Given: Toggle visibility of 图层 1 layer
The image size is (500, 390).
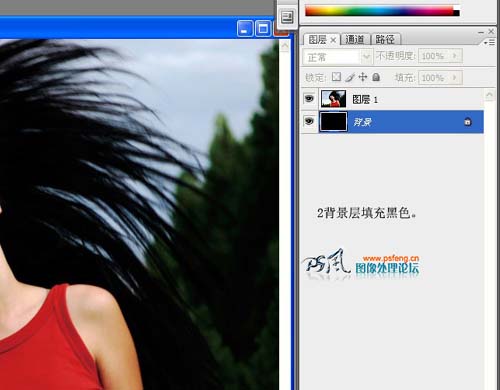Looking at the screenshot, I should tap(309, 99).
